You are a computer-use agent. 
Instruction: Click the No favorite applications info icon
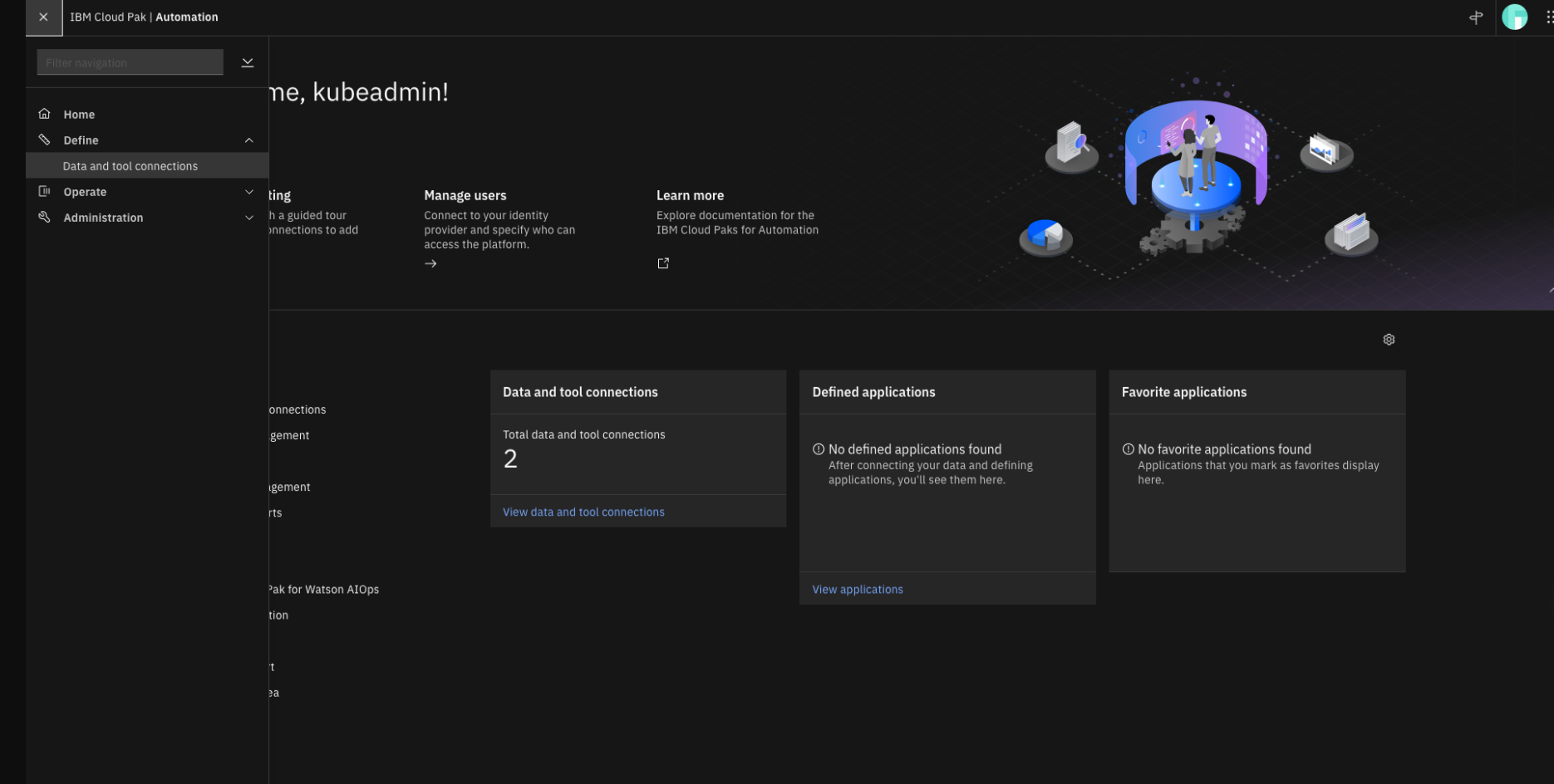(x=1128, y=449)
